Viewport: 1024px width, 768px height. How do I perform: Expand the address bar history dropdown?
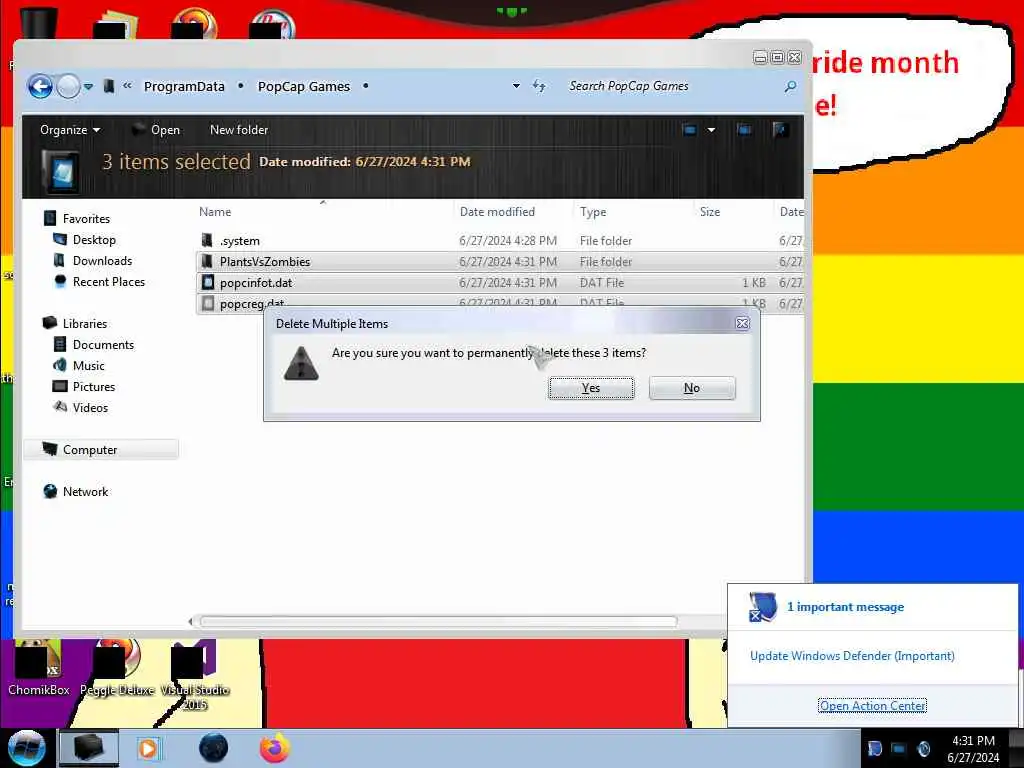(516, 86)
